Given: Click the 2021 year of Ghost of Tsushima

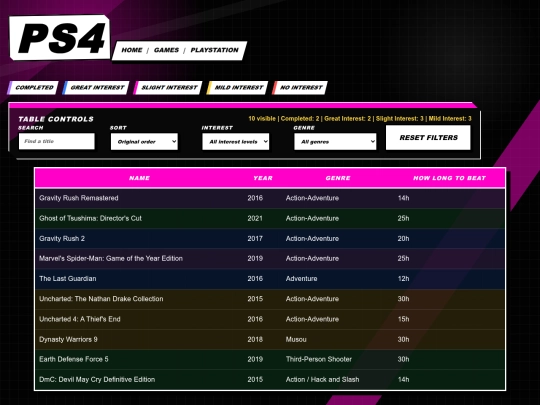Looking at the screenshot, I should pos(255,218).
